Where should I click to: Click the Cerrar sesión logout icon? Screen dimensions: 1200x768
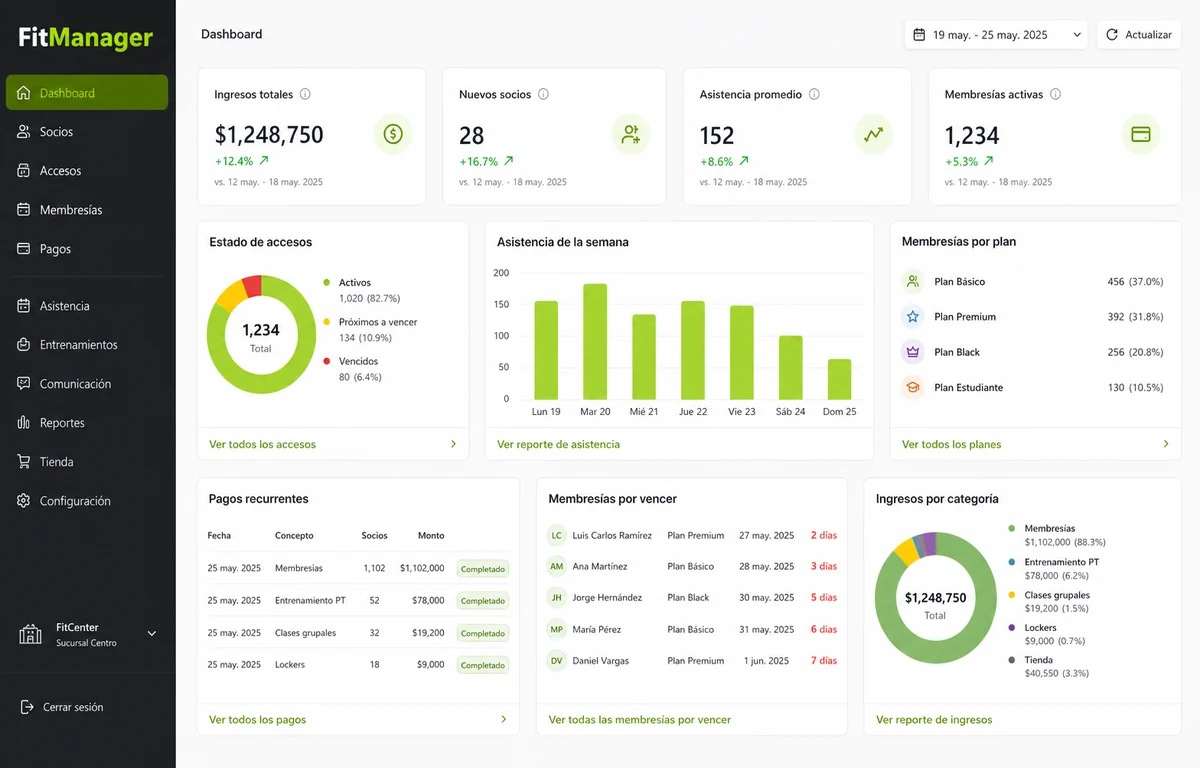(27, 707)
